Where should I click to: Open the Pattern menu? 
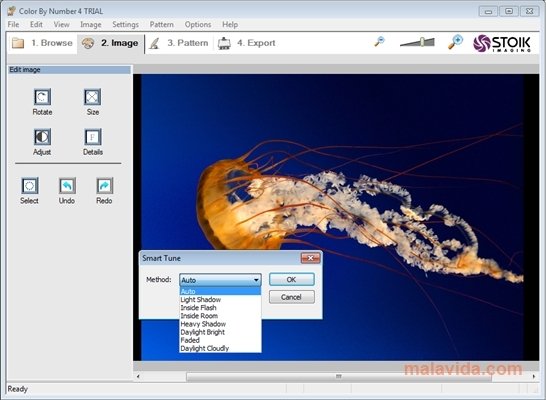(162, 24)
